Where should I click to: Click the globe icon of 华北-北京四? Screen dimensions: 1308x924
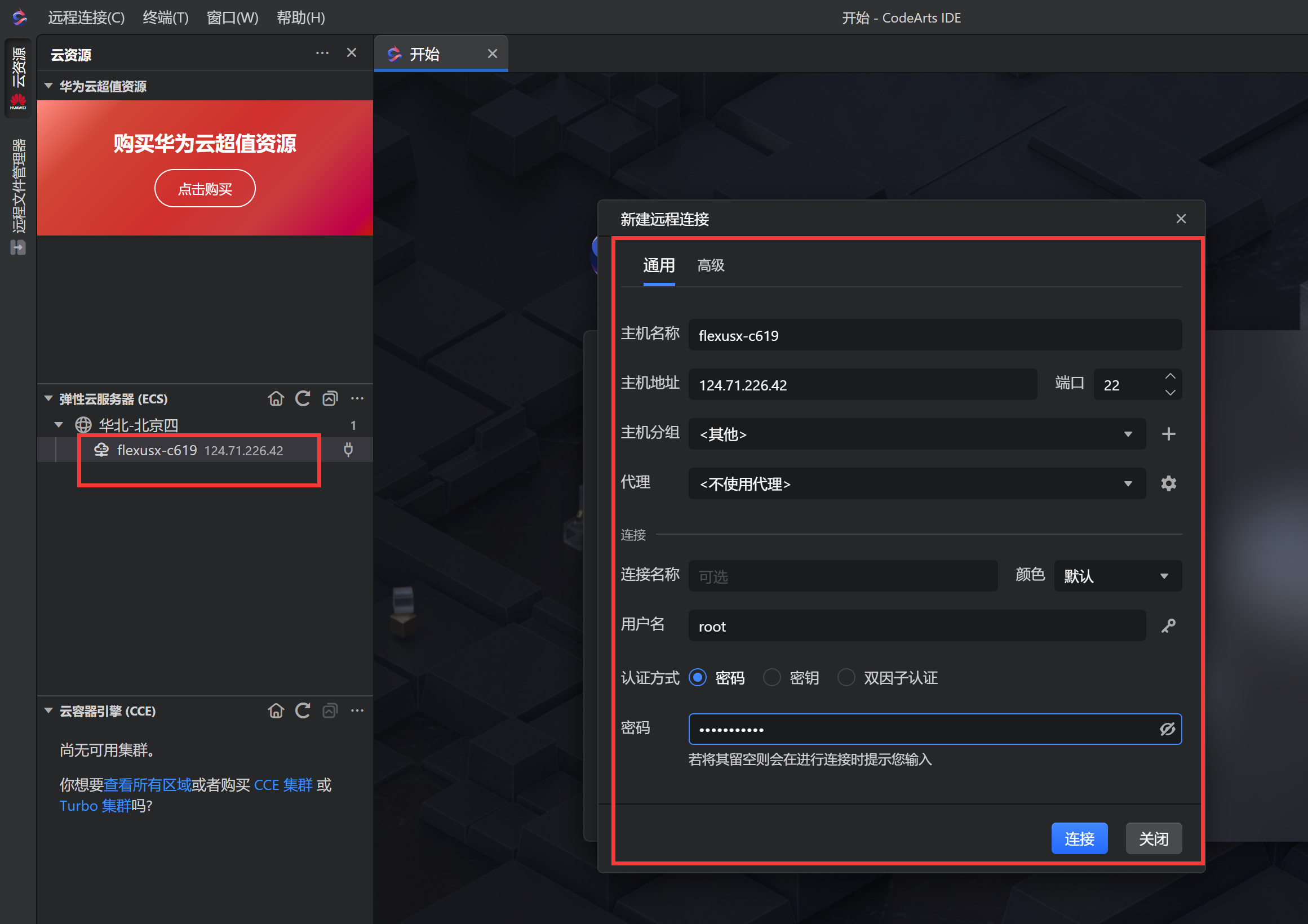(x=84, y=425)
